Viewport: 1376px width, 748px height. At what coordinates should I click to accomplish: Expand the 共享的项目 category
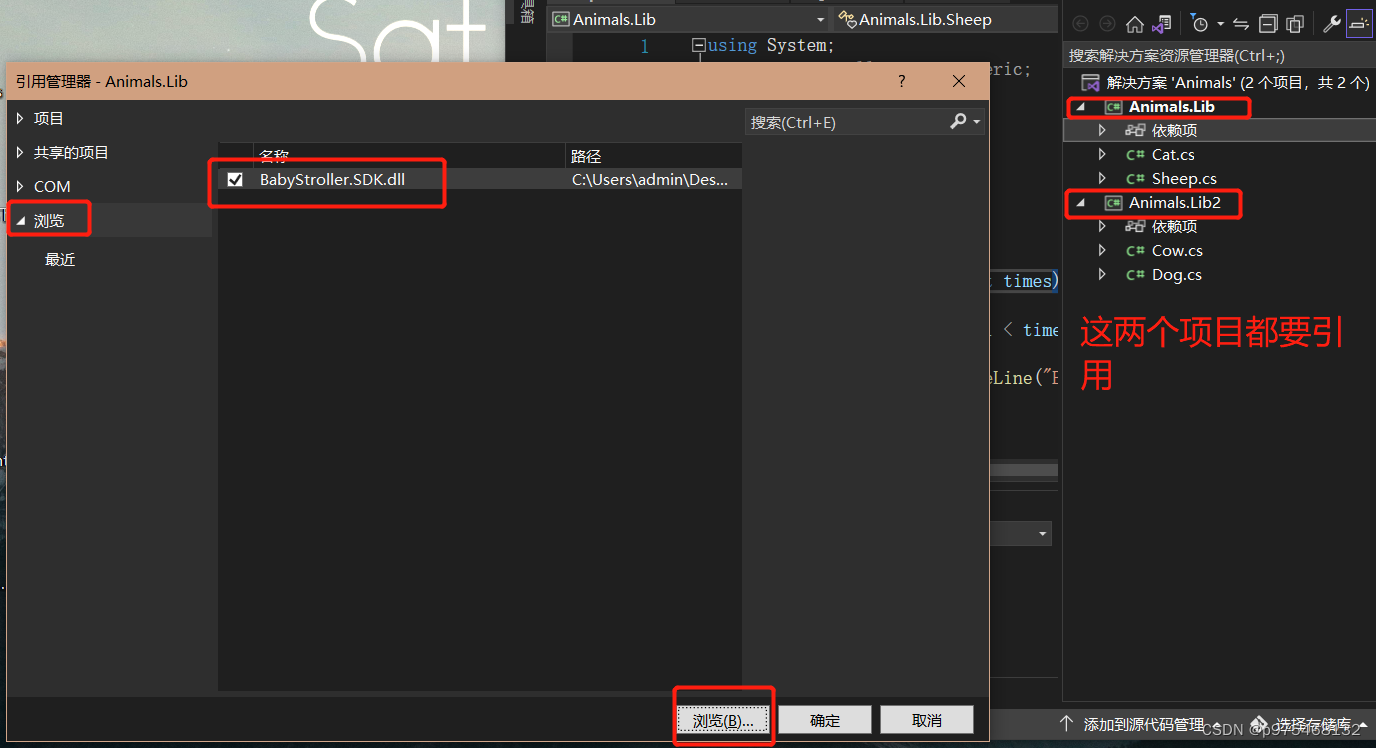pyautogui.click(x=20, y=153)
